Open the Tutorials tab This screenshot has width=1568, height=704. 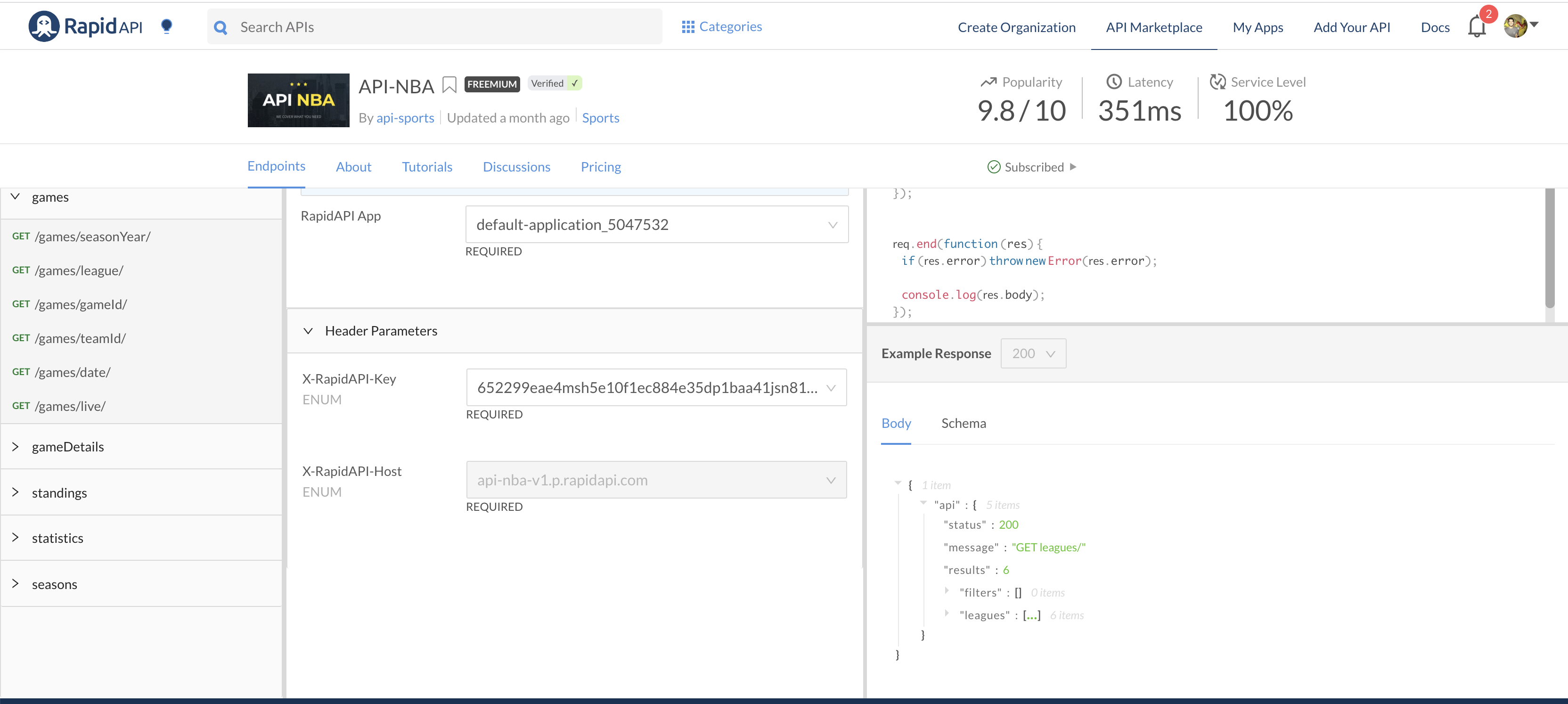(x=427, y=167)
